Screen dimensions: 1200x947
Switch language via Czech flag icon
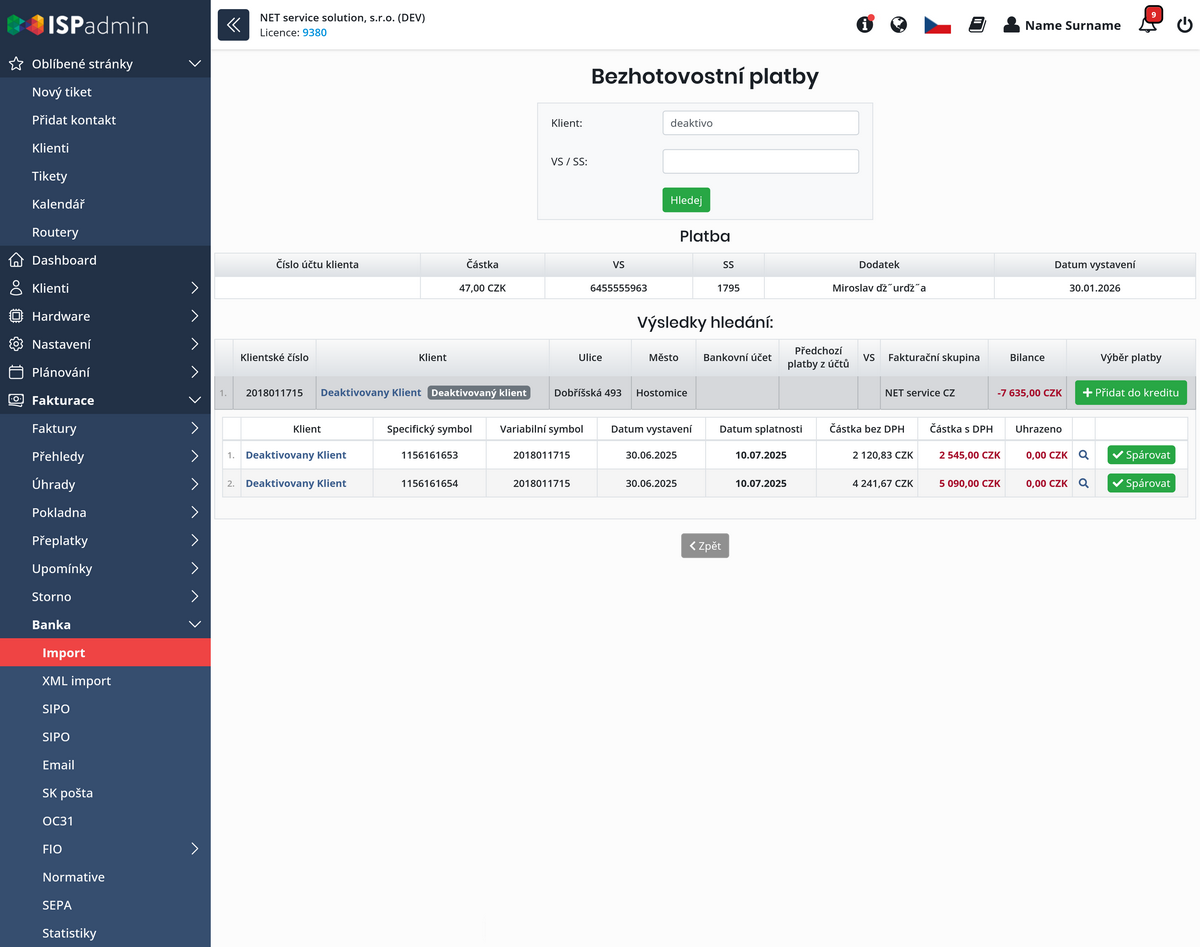tap(937, 25)
